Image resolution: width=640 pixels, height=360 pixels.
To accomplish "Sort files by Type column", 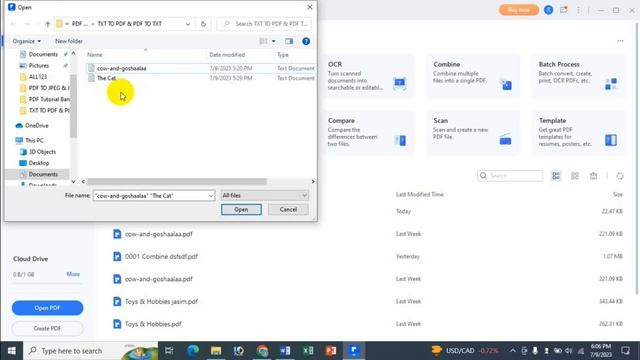I will click(283, 55).
